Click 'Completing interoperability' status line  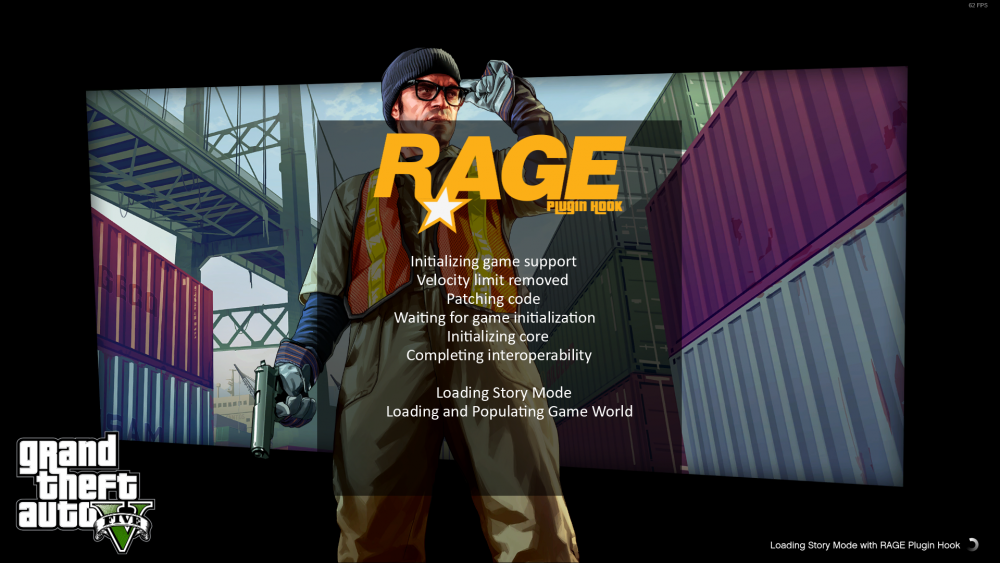(499, 355)
